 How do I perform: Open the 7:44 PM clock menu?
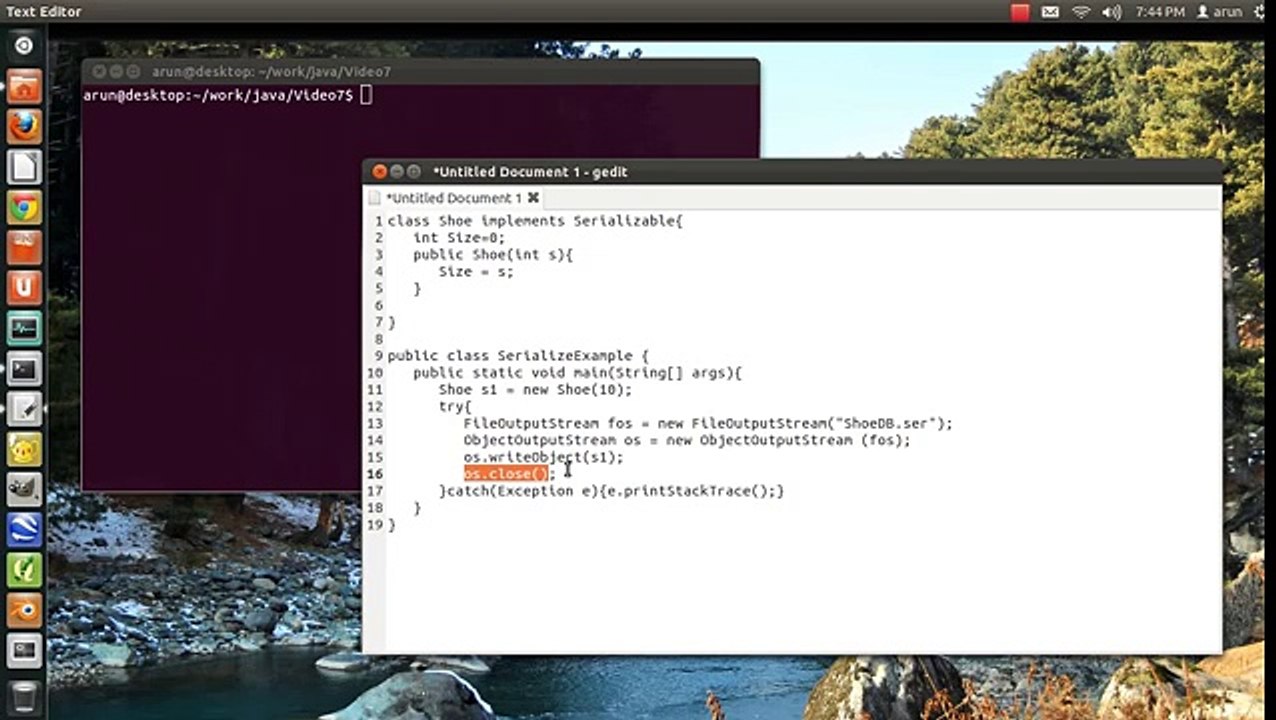point(1161,12)
